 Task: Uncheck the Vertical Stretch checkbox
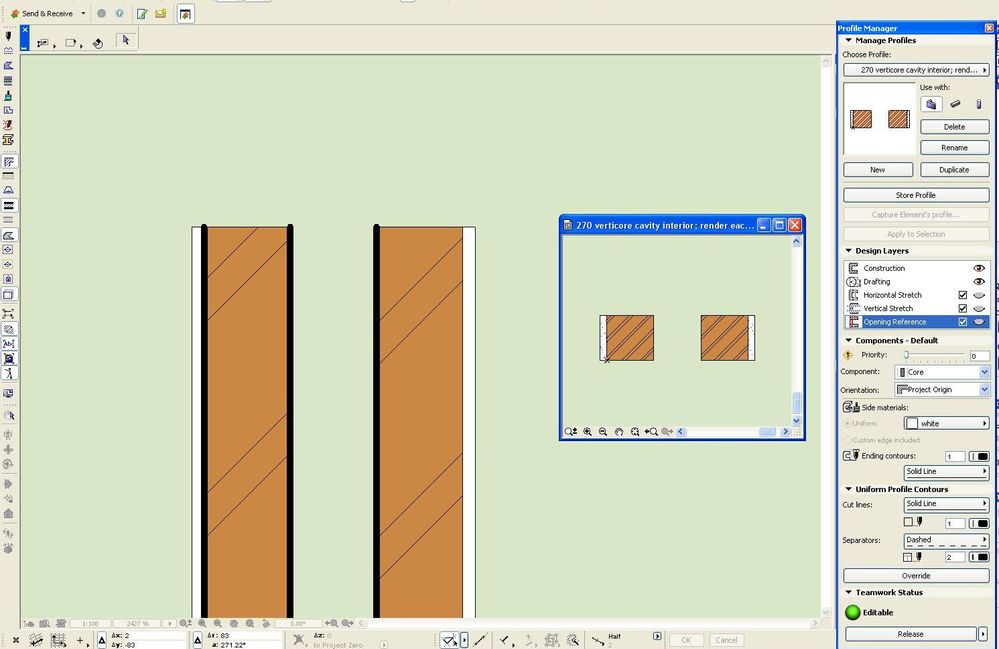963,308
